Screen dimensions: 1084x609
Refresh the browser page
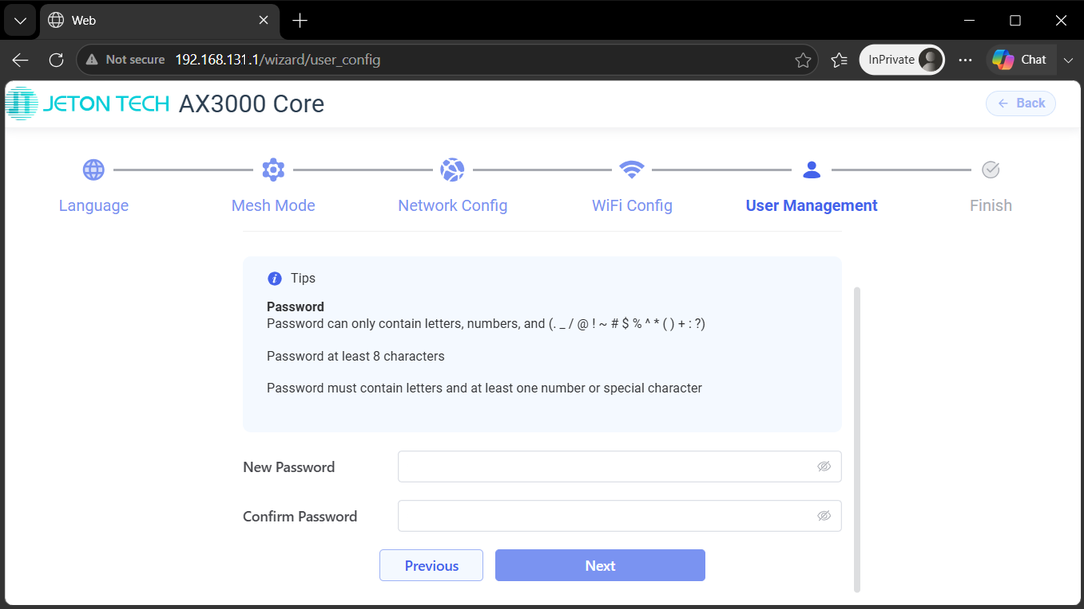pos(56,60)
